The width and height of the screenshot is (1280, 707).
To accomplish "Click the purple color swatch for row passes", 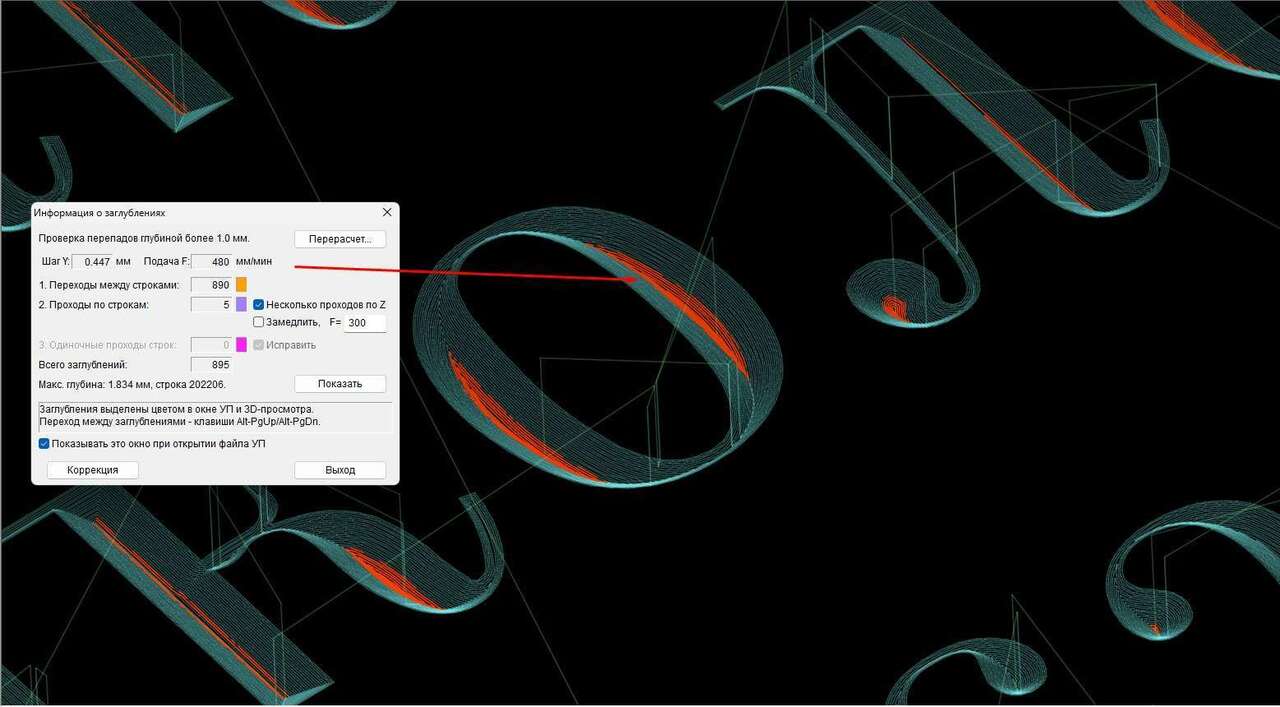I will [241, 305].
